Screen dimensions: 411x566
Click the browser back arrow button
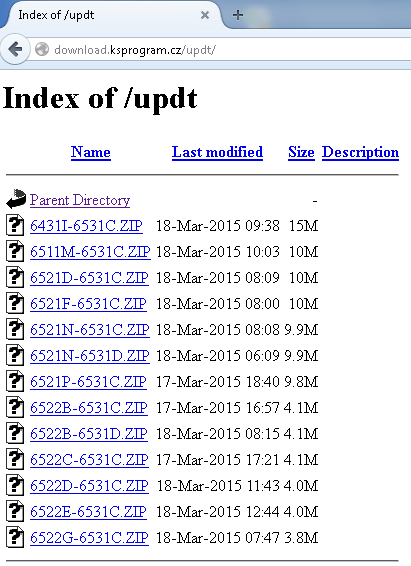coord(14,49)
